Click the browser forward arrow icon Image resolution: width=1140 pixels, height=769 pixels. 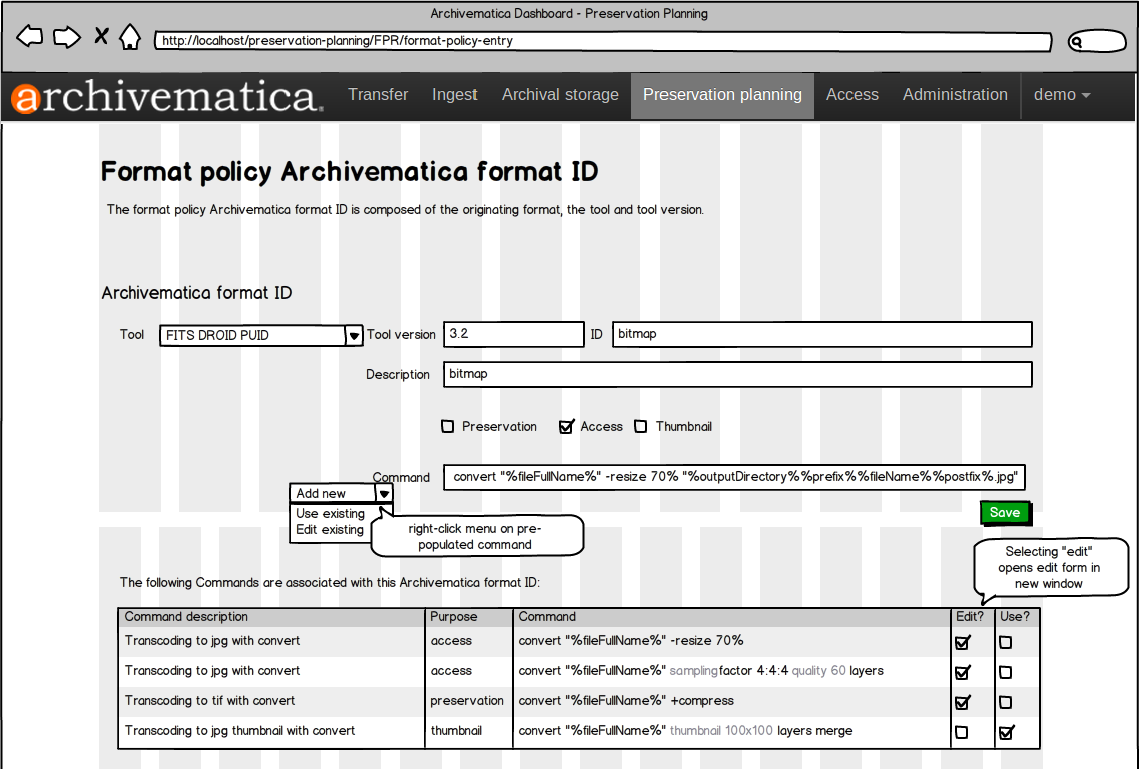point(66,38)
